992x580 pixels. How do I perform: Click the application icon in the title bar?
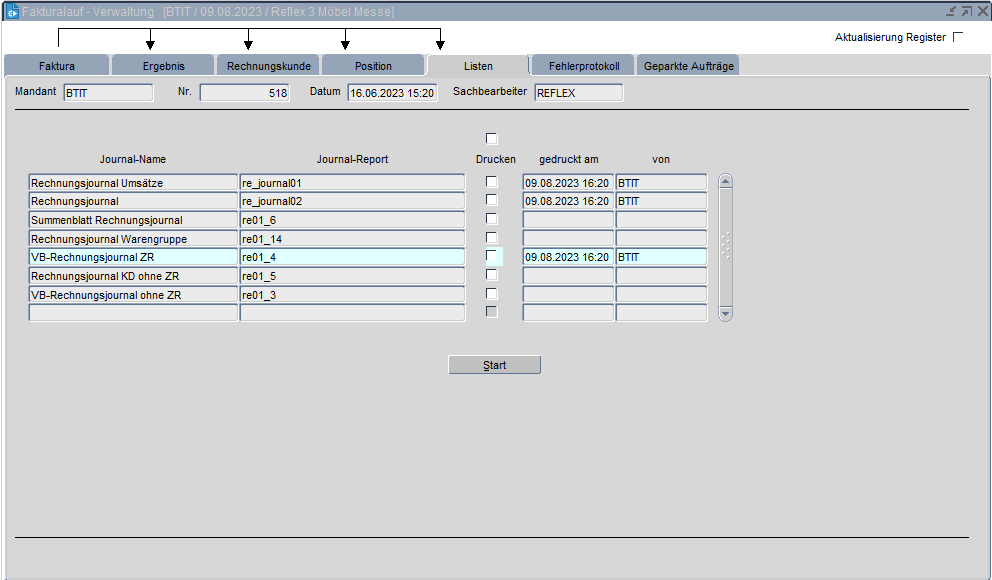(x=12, y=12)
